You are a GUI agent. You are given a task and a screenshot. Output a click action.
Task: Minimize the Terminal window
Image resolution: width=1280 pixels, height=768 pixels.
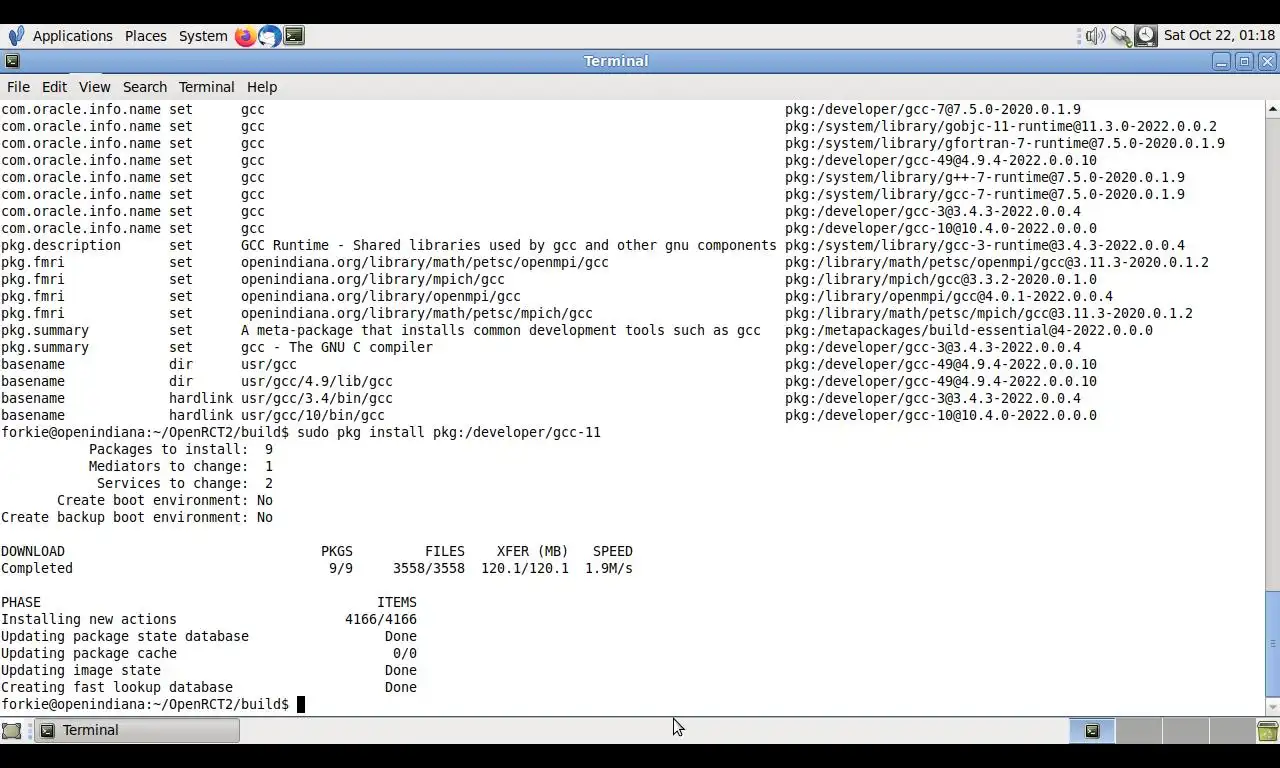(1221, 61)
